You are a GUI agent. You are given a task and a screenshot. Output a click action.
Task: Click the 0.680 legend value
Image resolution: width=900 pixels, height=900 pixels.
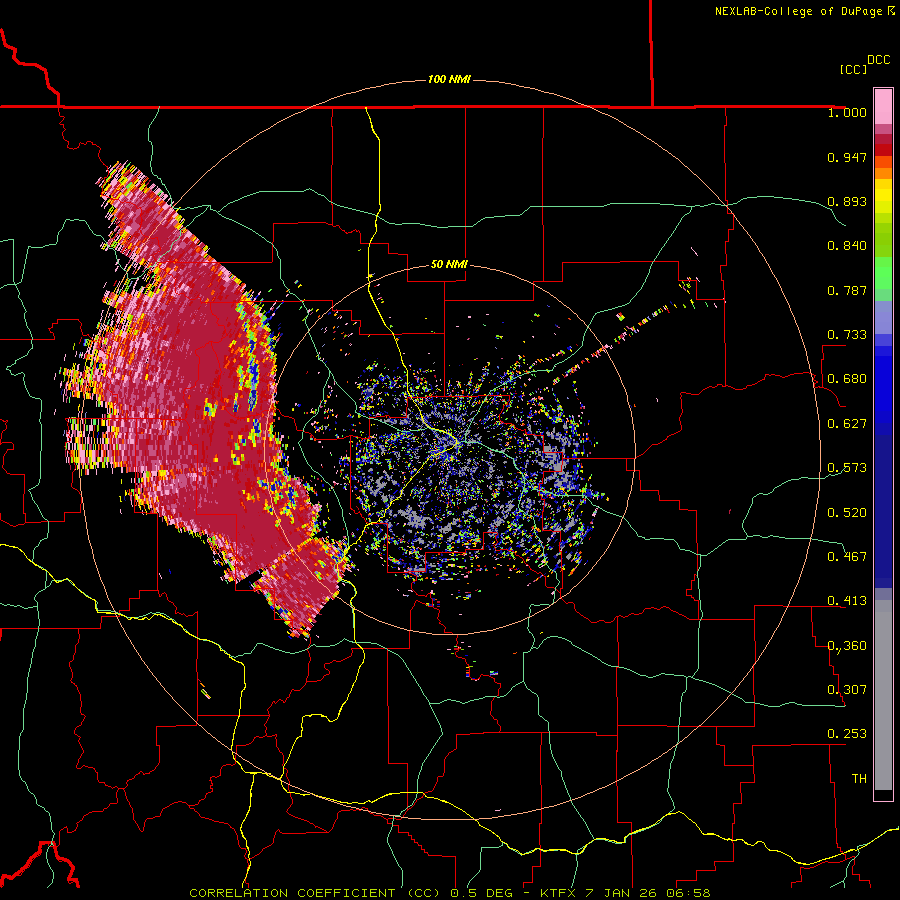pyautogui.click(x=847, y=379)
